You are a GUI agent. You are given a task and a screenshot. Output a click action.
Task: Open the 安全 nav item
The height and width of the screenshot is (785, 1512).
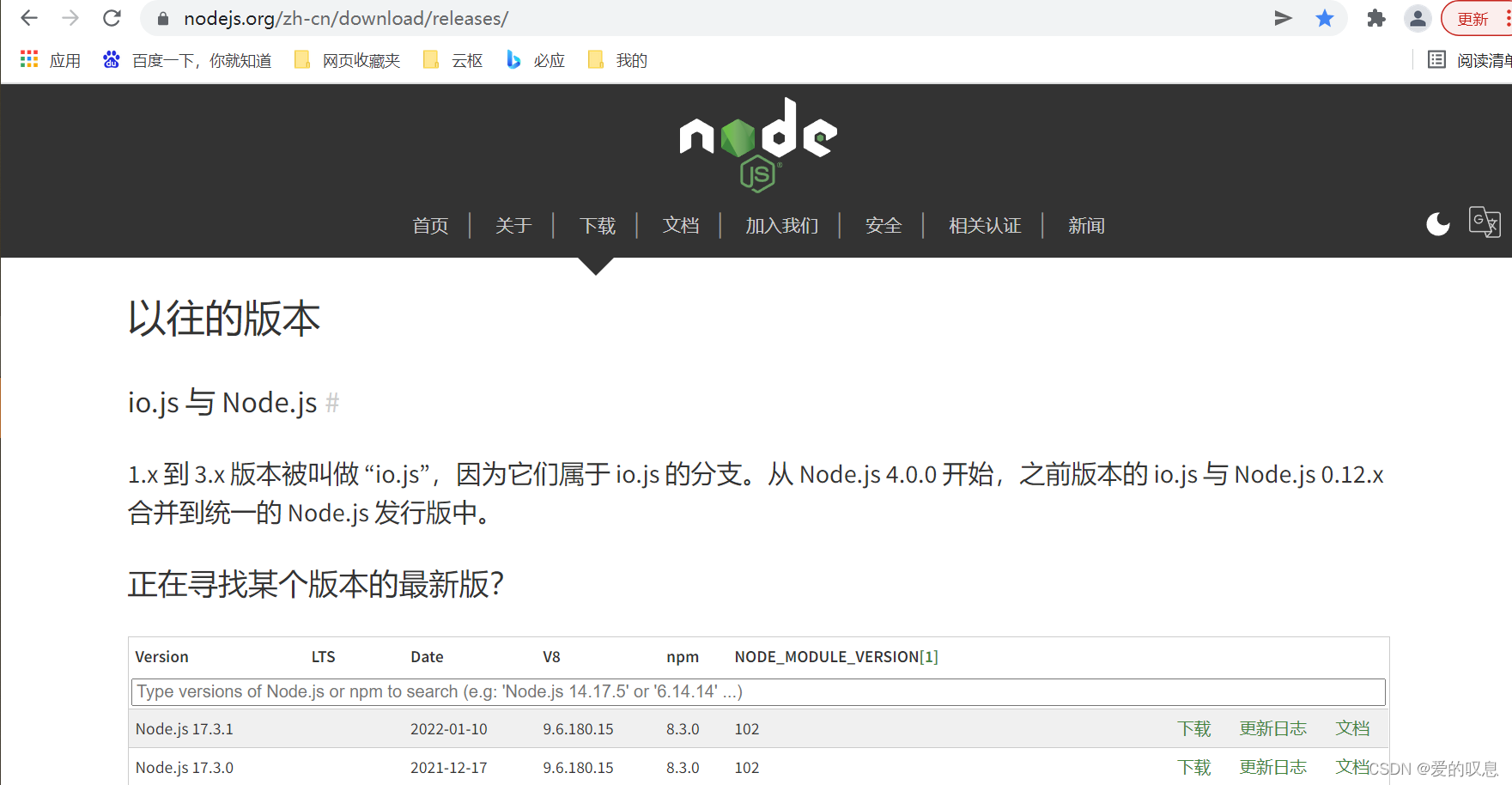pos(884,226)
